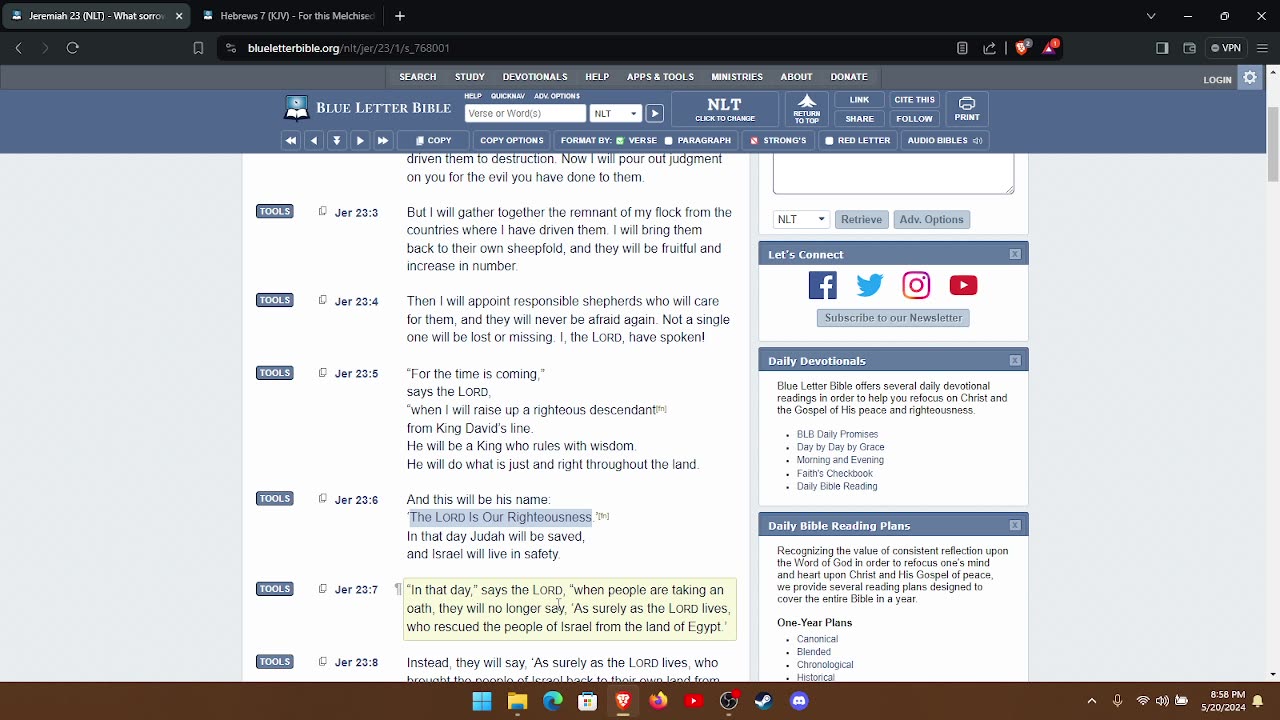Open Steam from the taskbar
This screenshot has width=1280, height=720.
coord(764,701)
